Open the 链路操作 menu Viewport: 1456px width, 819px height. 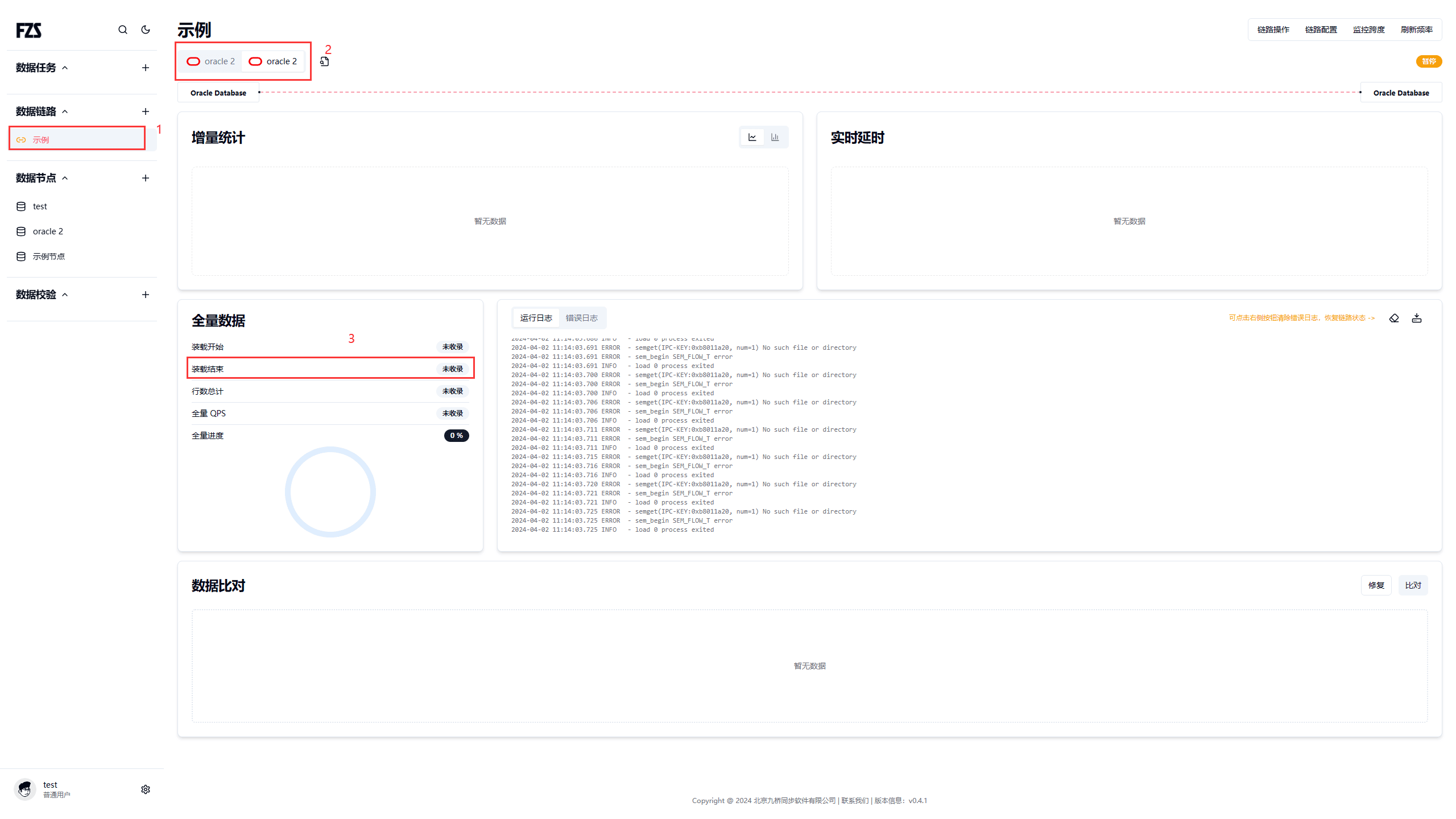pos(1273,30)
